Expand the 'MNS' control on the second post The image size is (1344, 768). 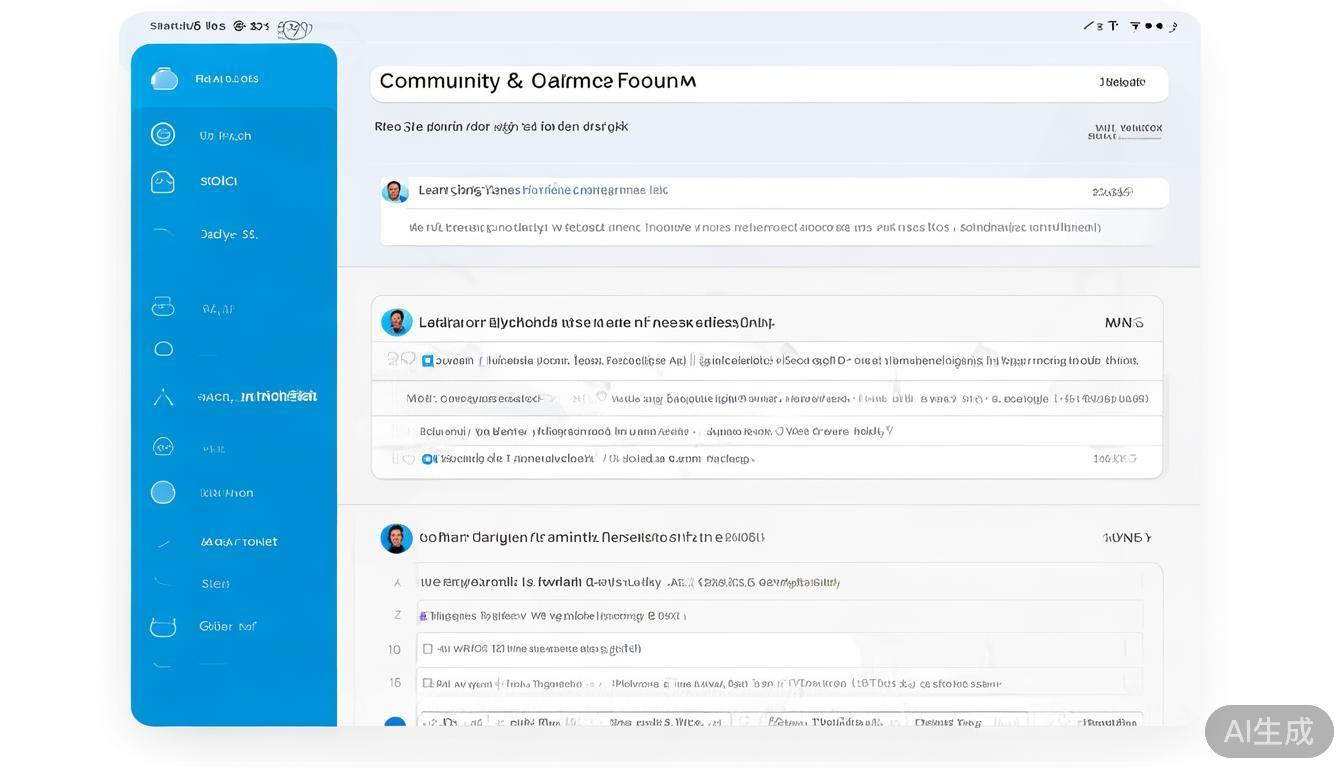click(1124, 323)
